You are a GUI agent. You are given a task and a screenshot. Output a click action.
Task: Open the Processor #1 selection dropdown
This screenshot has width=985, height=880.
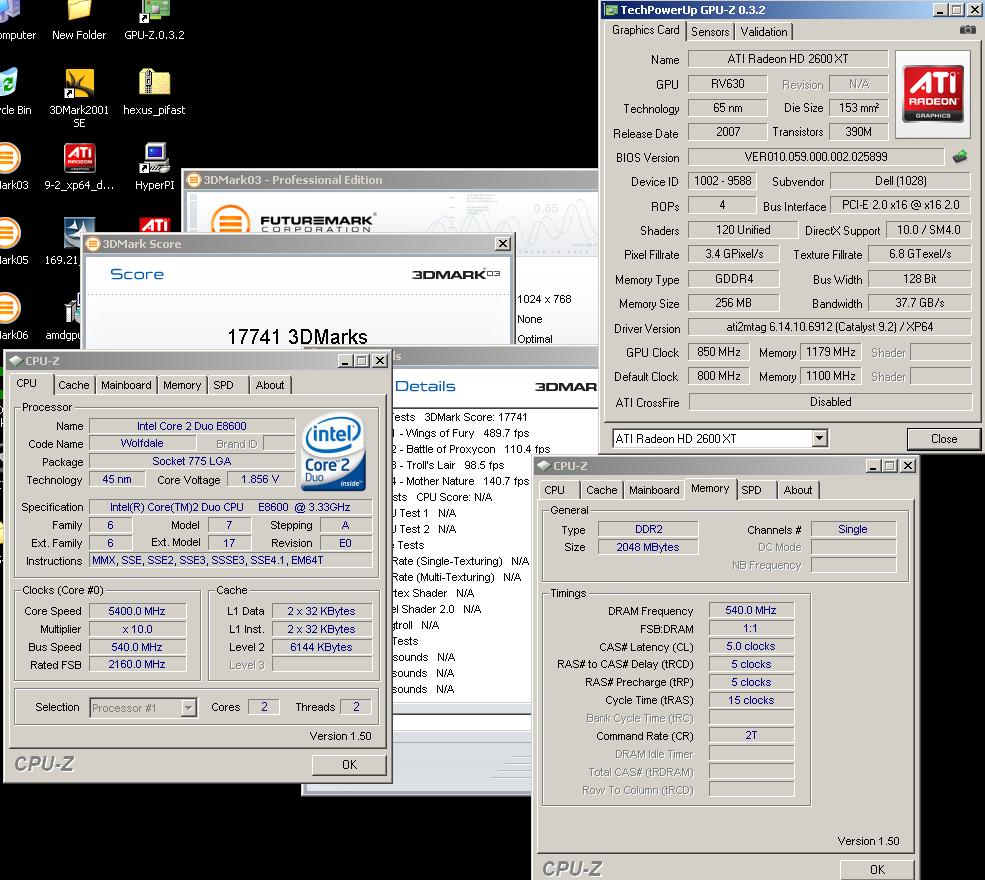click(188, 708)
